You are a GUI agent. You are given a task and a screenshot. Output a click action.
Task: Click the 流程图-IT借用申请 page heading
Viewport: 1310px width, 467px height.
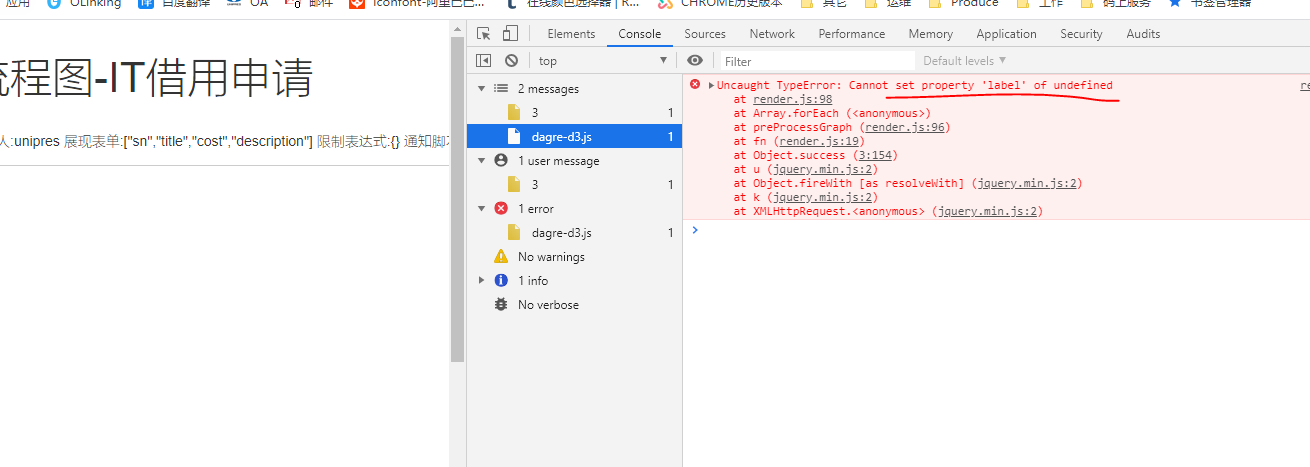pos(156,79)
